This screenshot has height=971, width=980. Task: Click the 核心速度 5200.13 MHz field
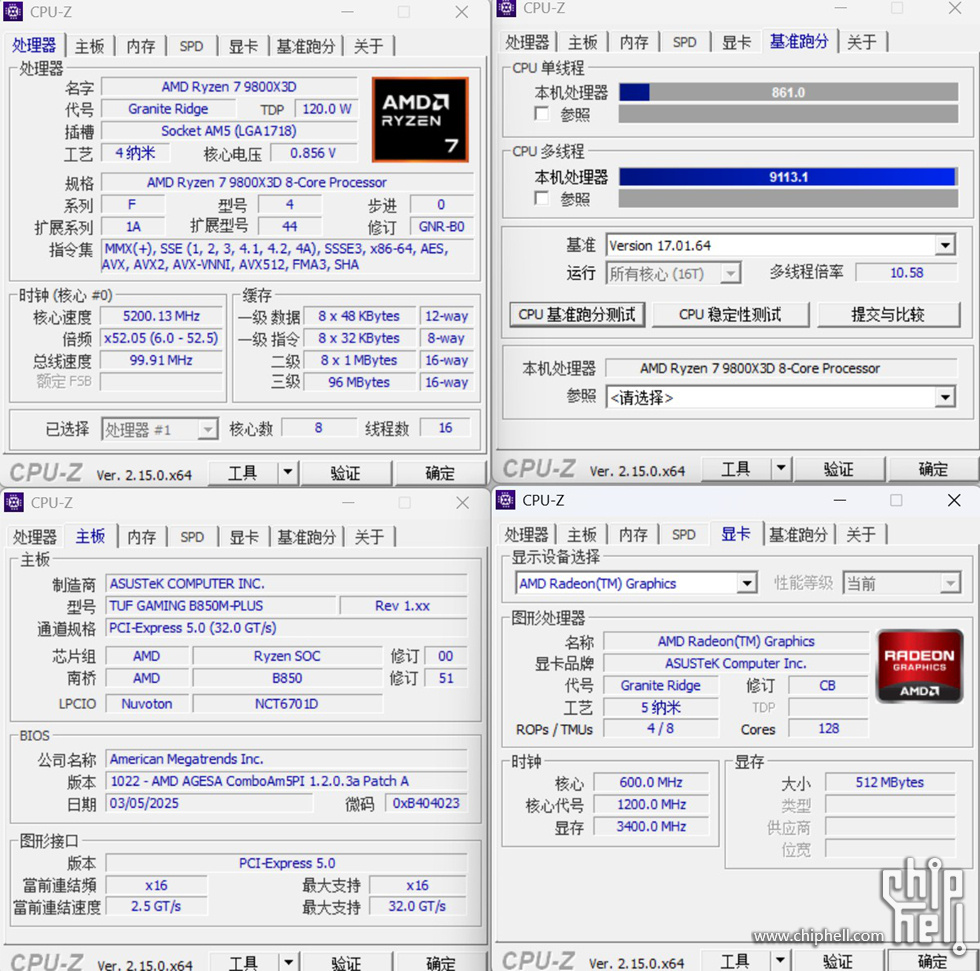pyautogui.click(x=161, y=316)
